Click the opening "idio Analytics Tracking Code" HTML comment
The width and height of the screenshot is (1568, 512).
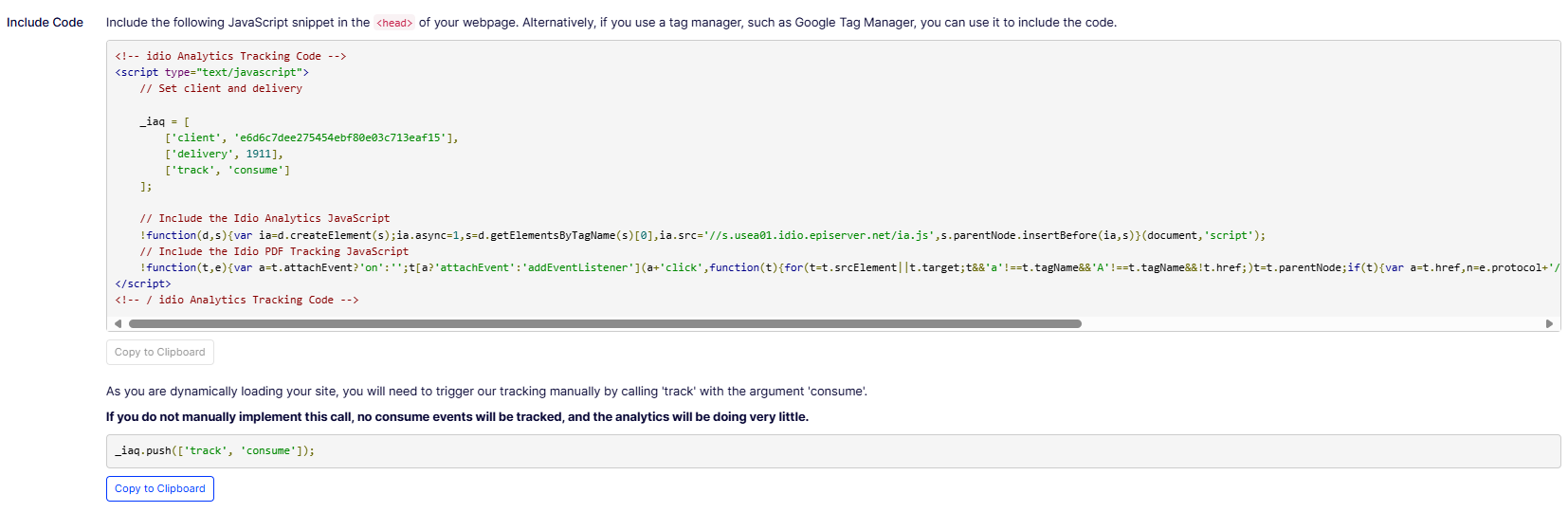click(230, 56)
